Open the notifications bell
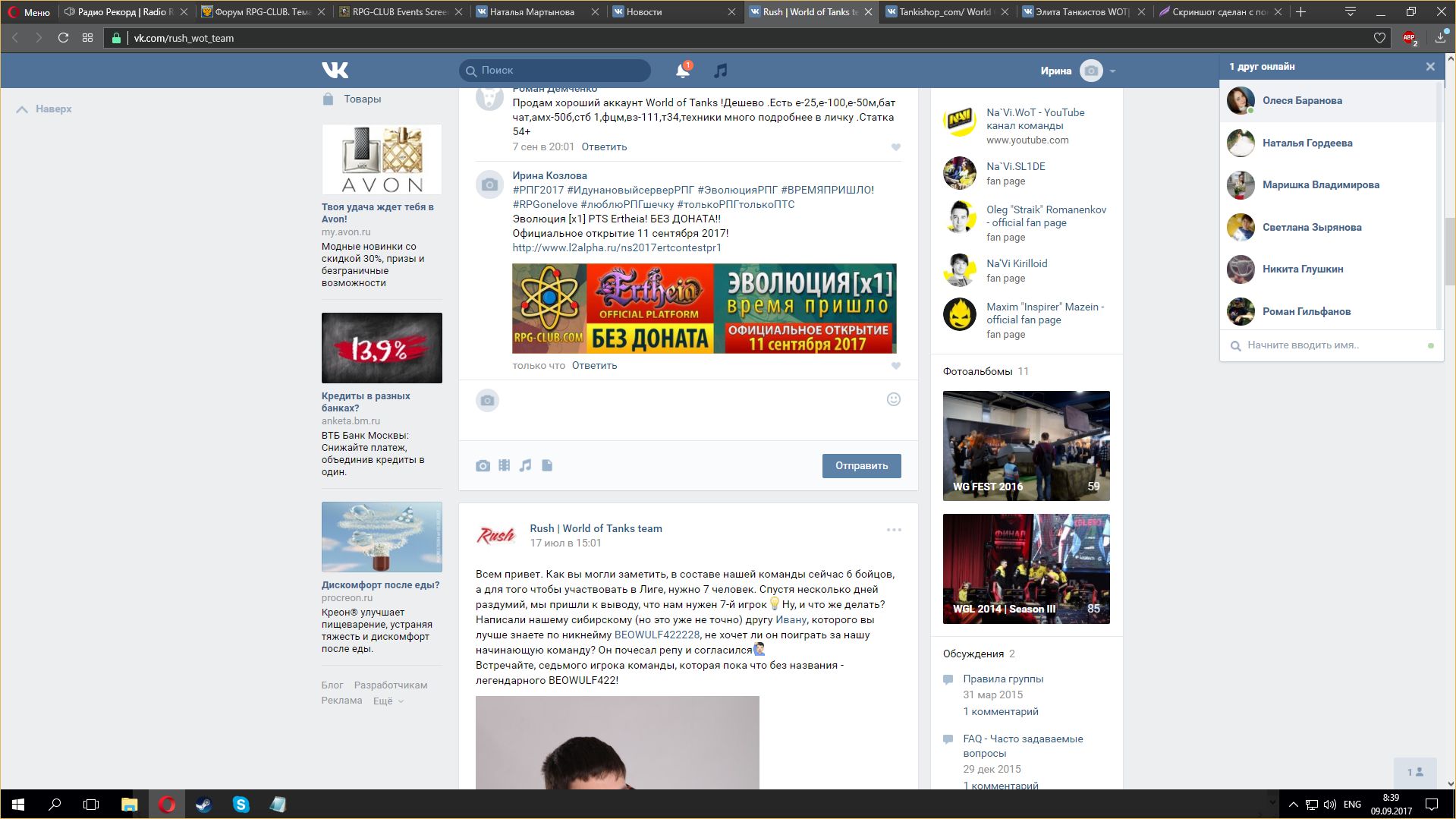Viewport: 1456px width, 819px height. click(x=683, y=71)
